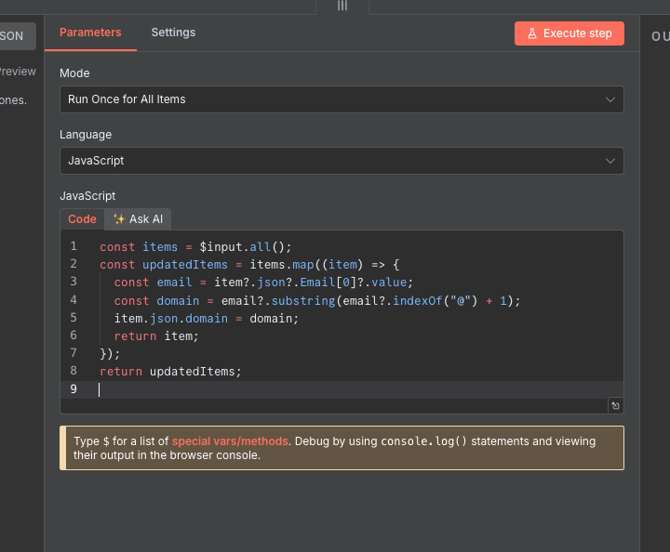Screen dimensions: 670x552
Task: Click the 'return updatedItems;' code line
Action: pos(171,371)
